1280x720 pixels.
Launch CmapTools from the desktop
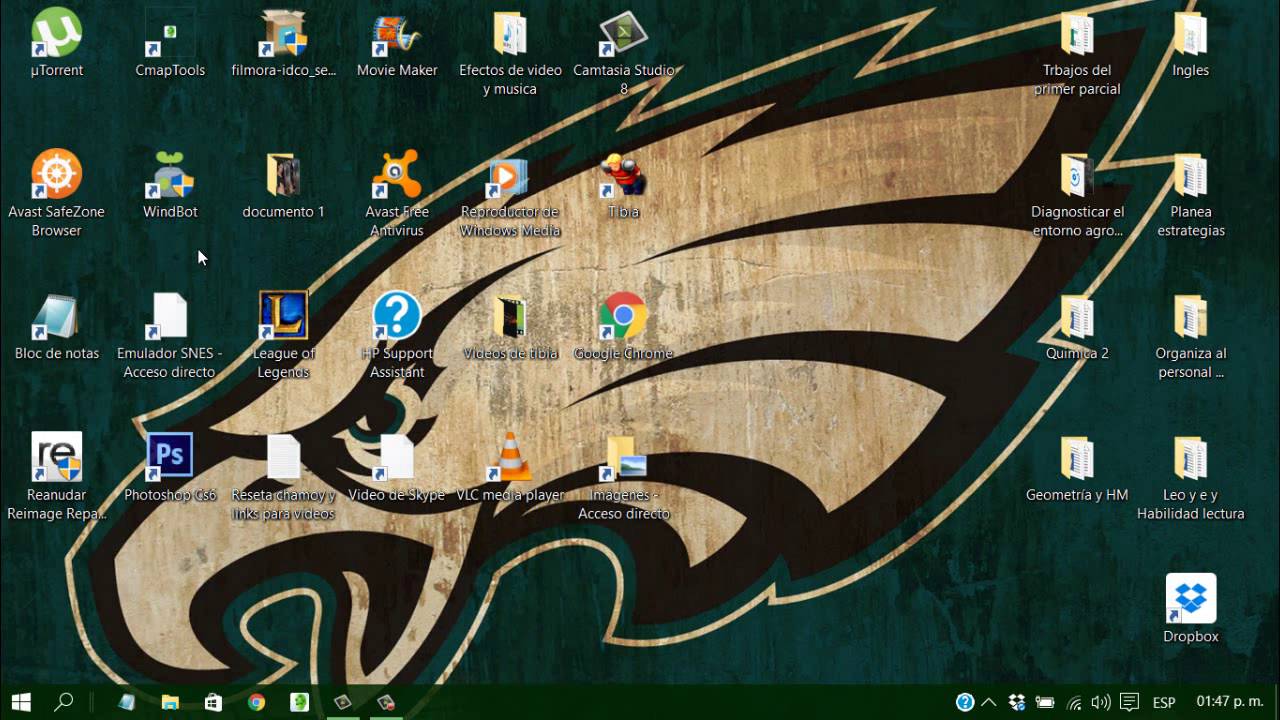pos(170,44)
